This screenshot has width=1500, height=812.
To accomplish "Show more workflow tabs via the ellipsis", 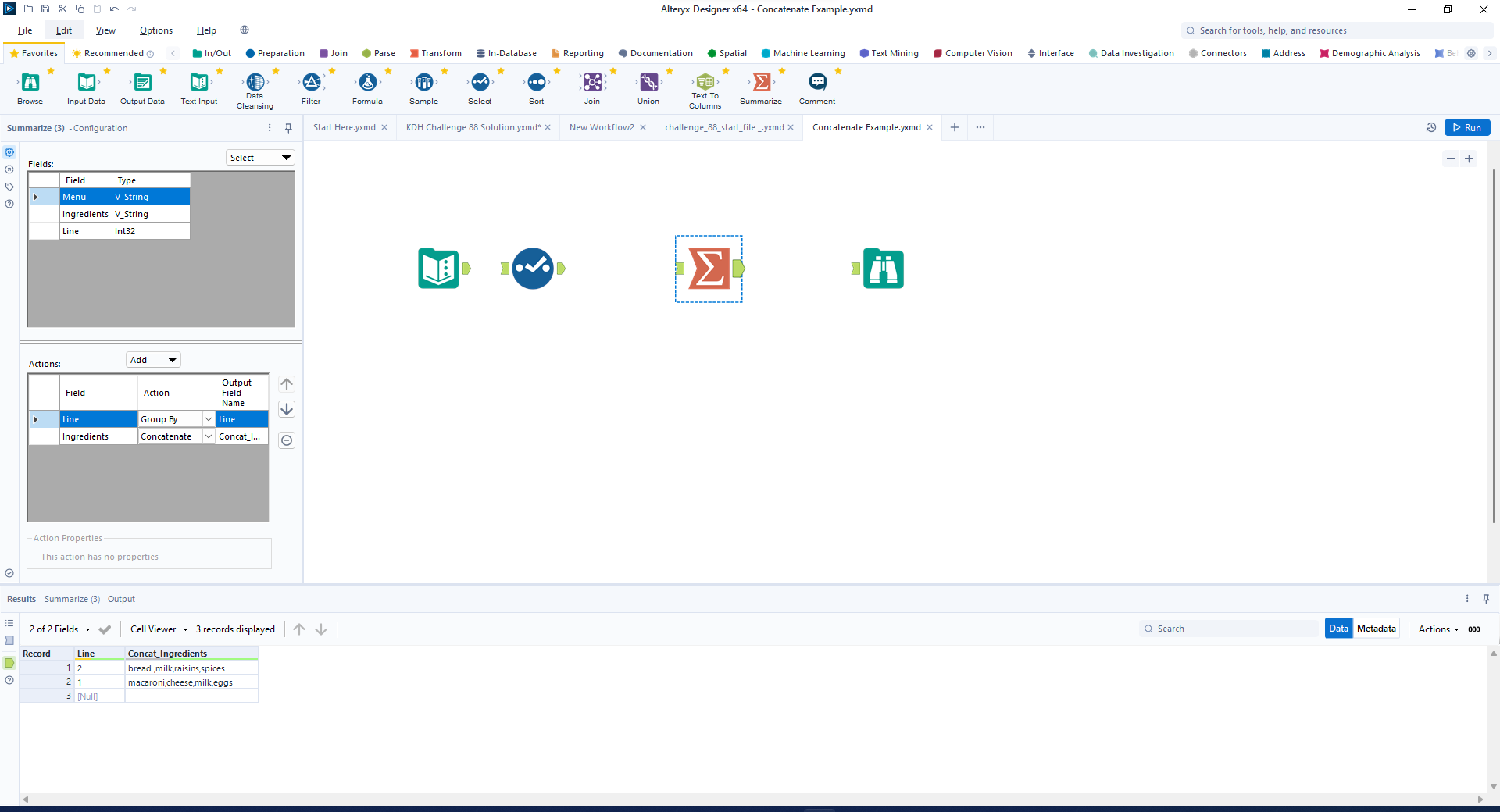I will 980,127.
